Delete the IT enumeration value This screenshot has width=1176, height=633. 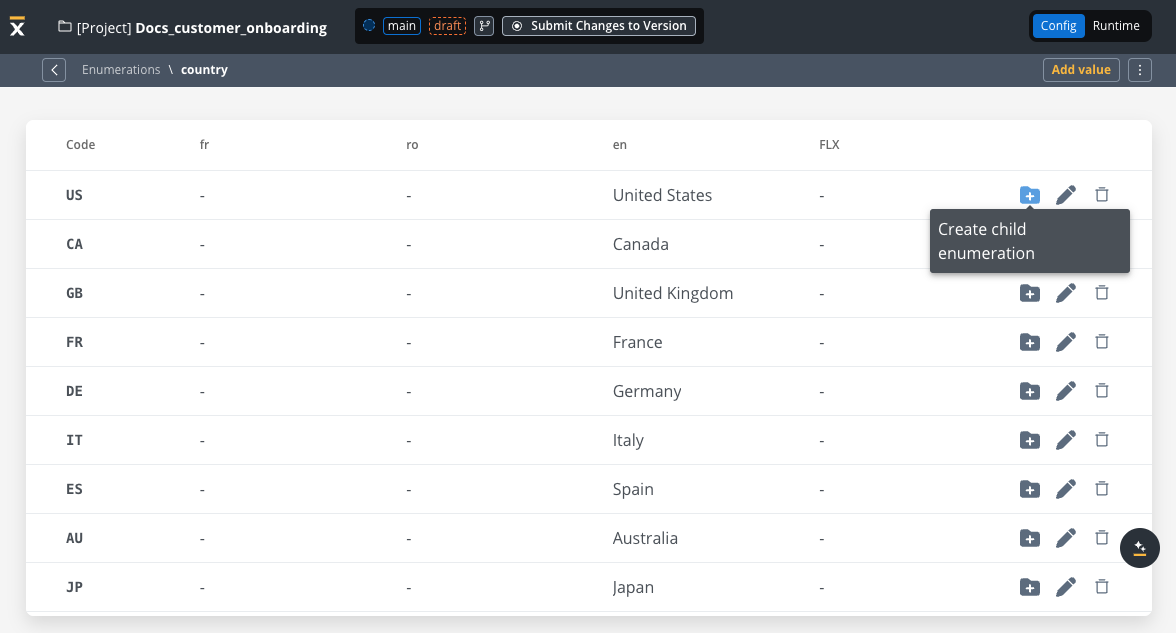click(x=1102, y=440)
